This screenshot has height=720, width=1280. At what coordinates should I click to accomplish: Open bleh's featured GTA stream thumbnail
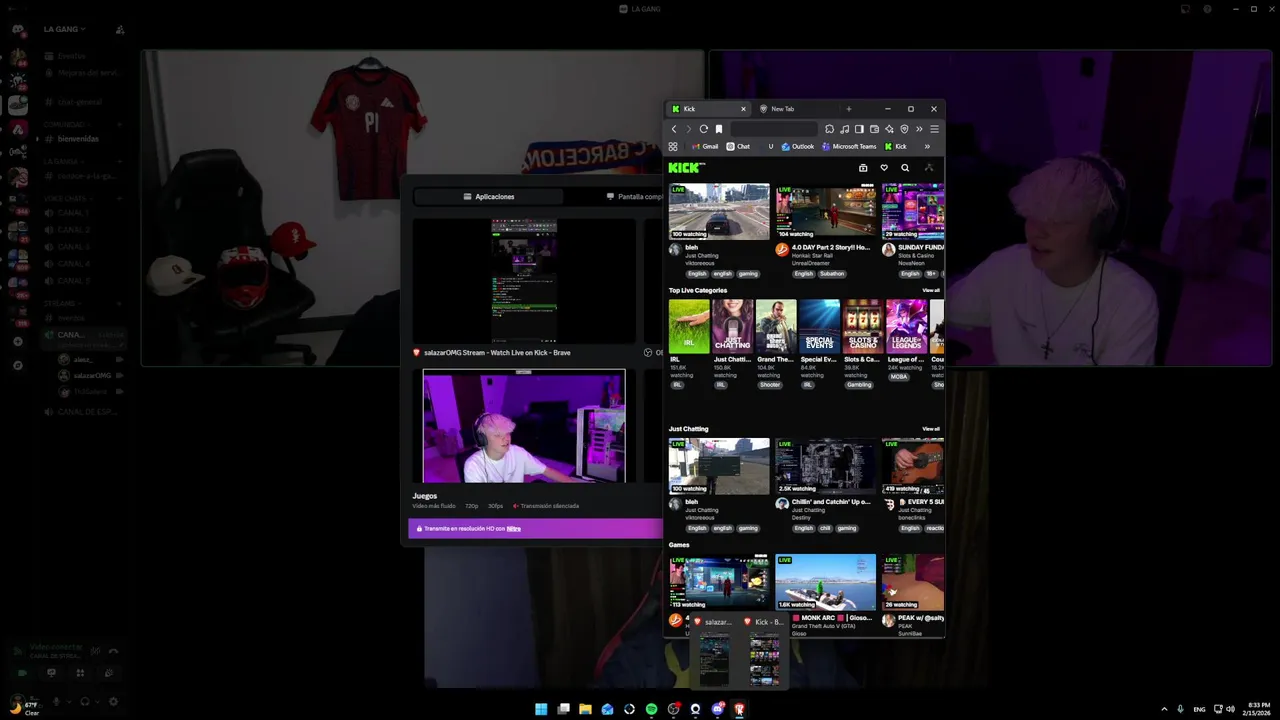pos(719,211)
